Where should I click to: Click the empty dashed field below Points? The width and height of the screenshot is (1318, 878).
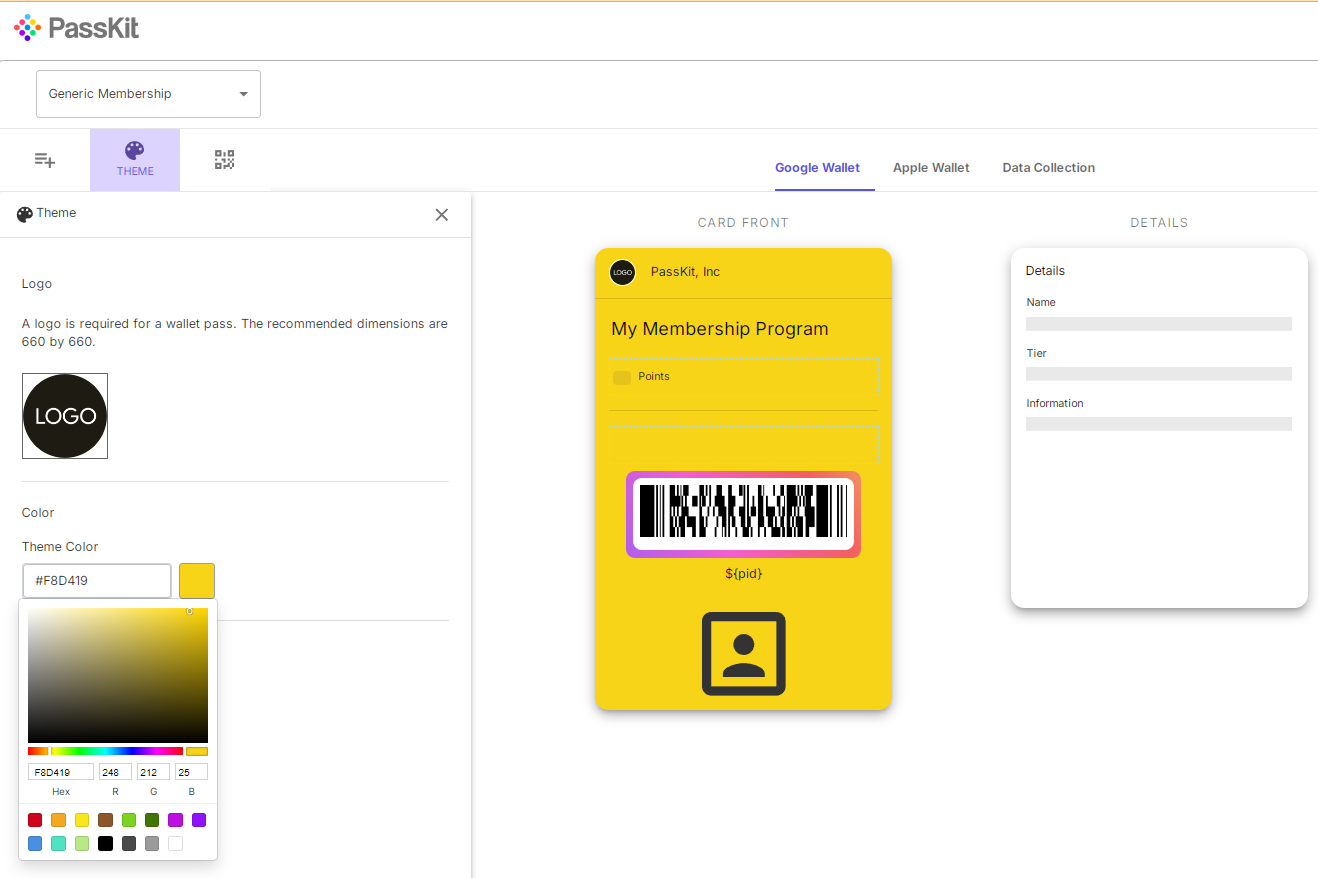[744, 444]
